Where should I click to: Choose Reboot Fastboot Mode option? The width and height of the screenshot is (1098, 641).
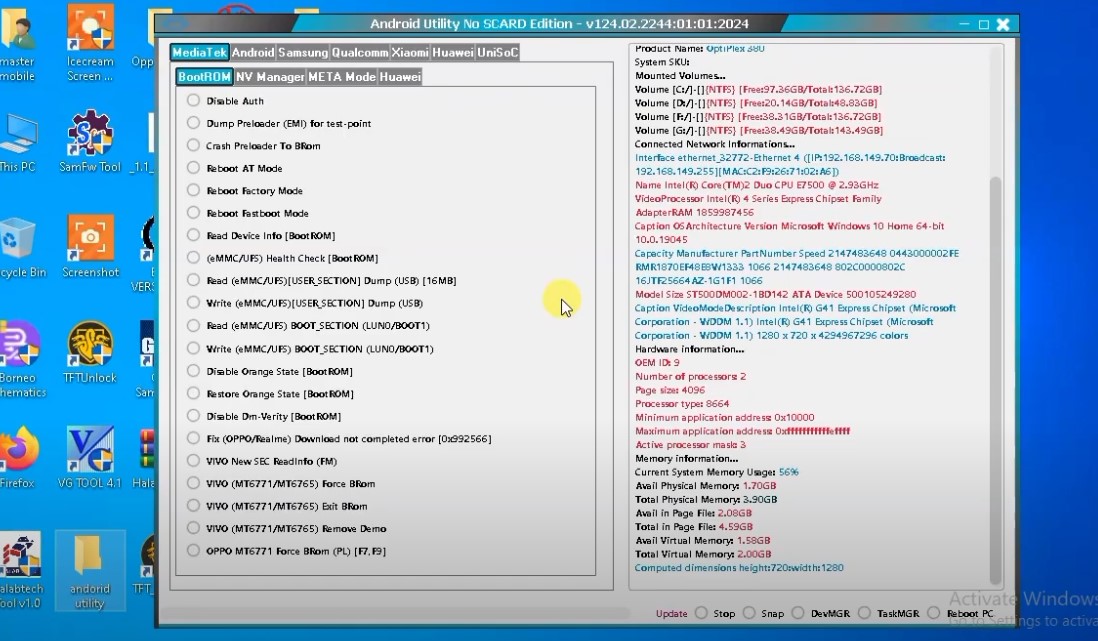pyautogui.click(x=193, y=212)
